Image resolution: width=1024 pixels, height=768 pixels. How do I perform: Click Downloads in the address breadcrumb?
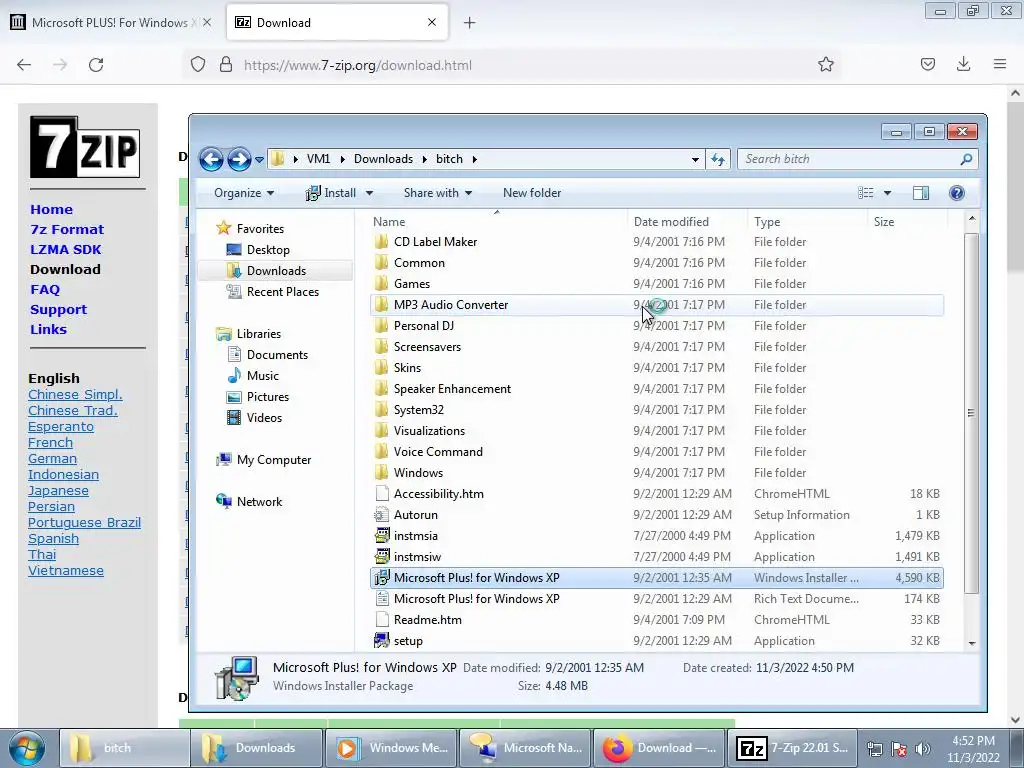pyautogui.click(x=383, y=159)
